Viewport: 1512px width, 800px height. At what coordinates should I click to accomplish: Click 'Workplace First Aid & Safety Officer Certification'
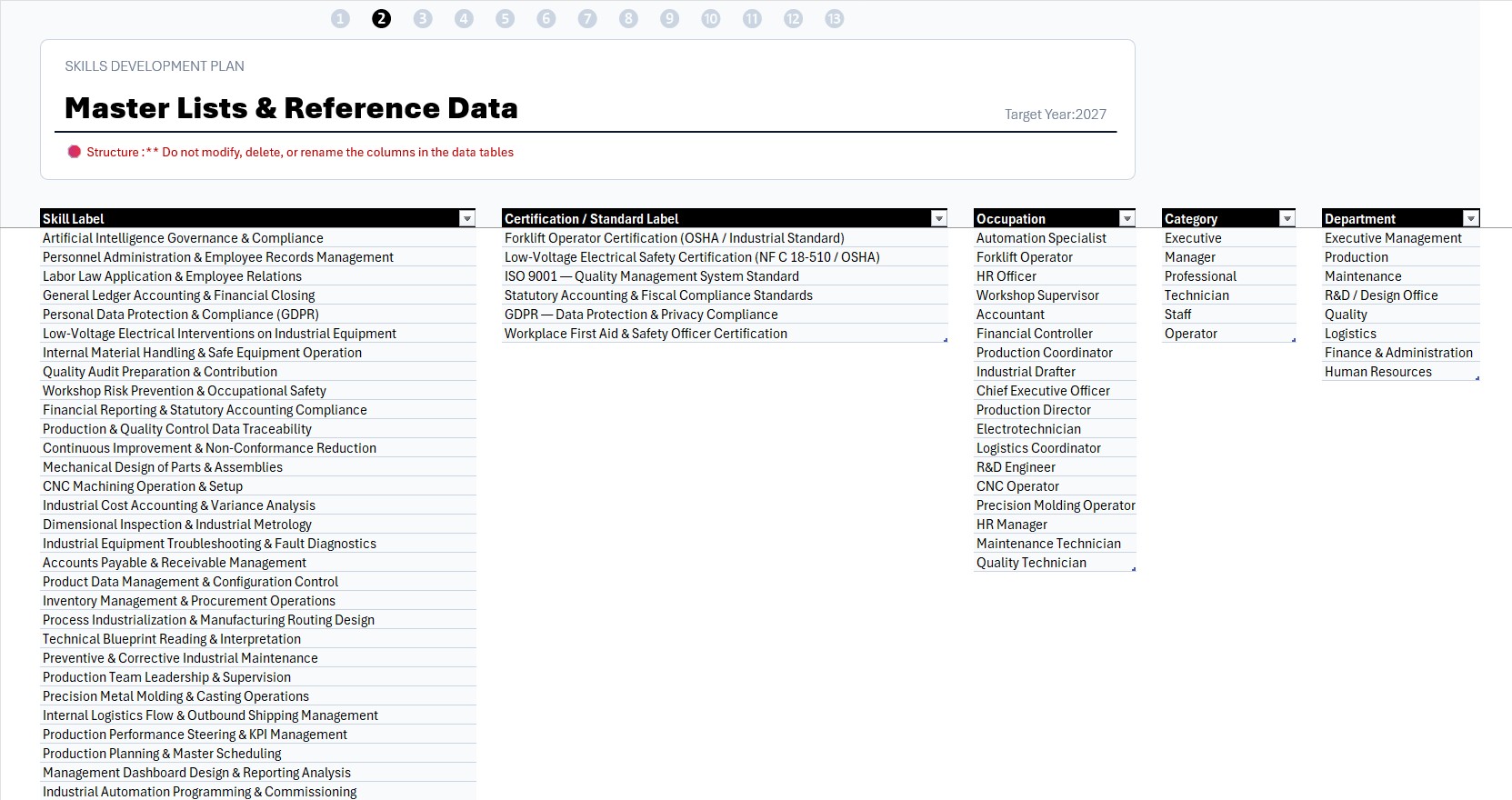click(x=725, y=334)
